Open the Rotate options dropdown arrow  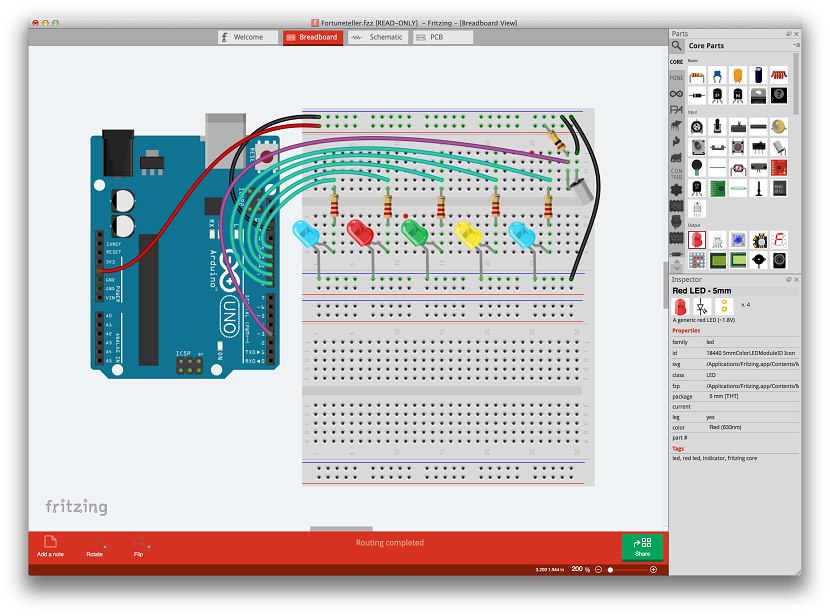pos(105,546)
